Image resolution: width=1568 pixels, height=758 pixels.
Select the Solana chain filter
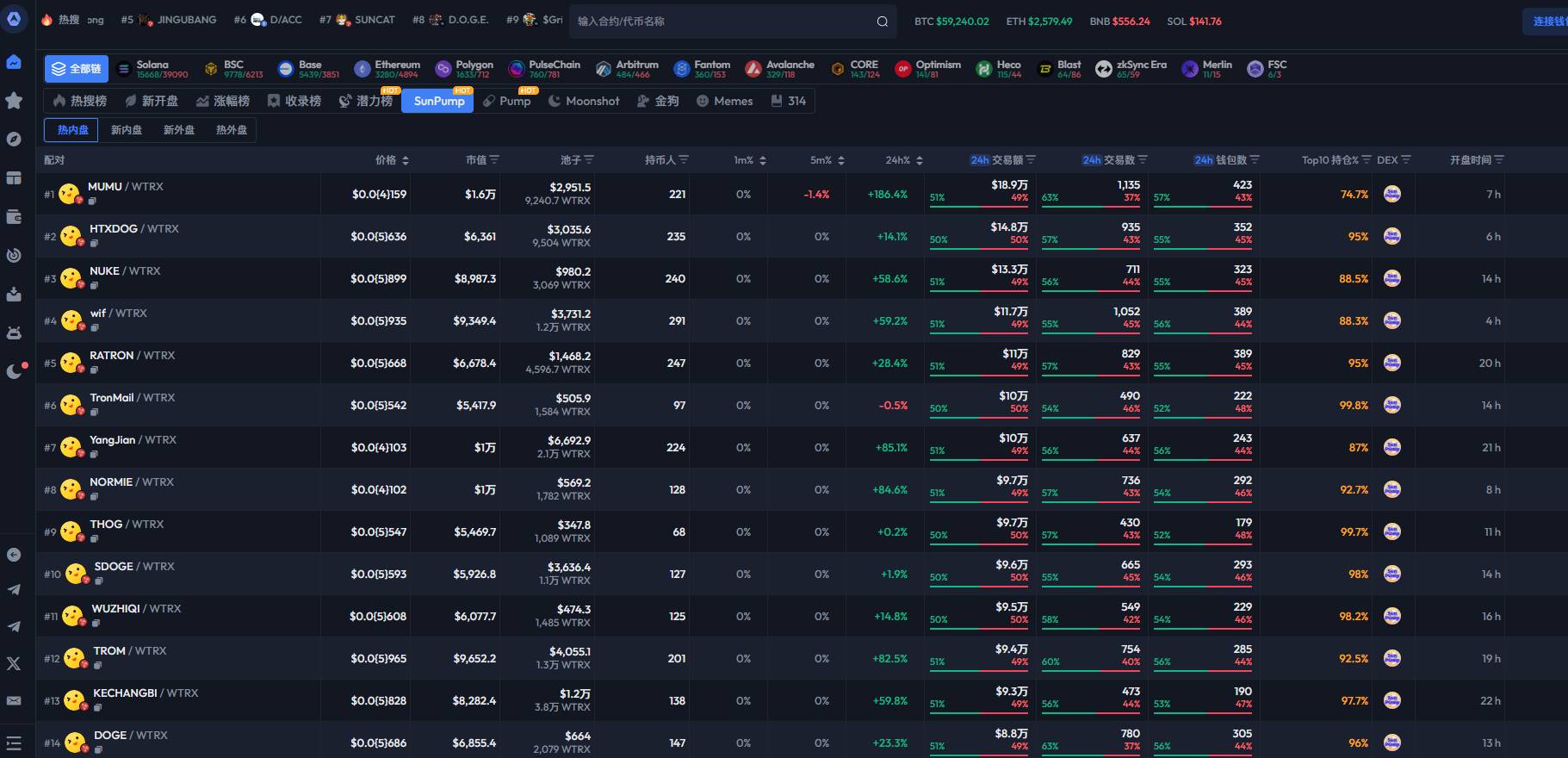[x=152, y=69]
